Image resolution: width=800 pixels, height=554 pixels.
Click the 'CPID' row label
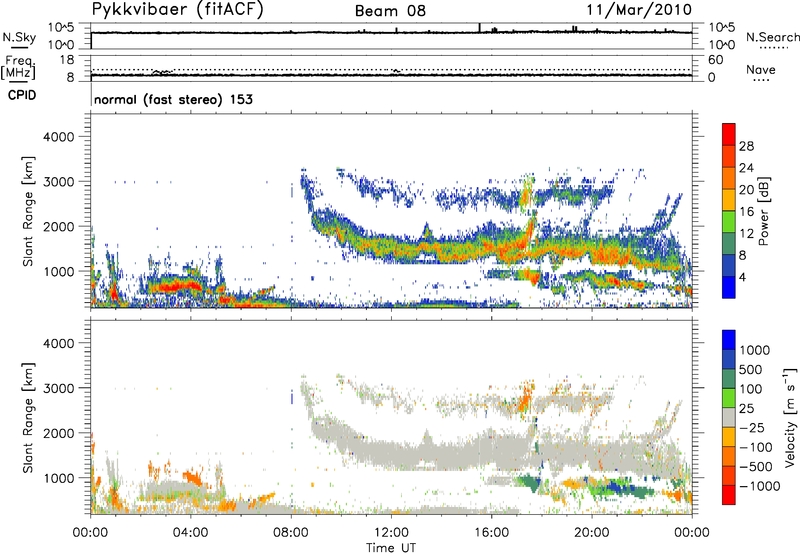point(22,95)
